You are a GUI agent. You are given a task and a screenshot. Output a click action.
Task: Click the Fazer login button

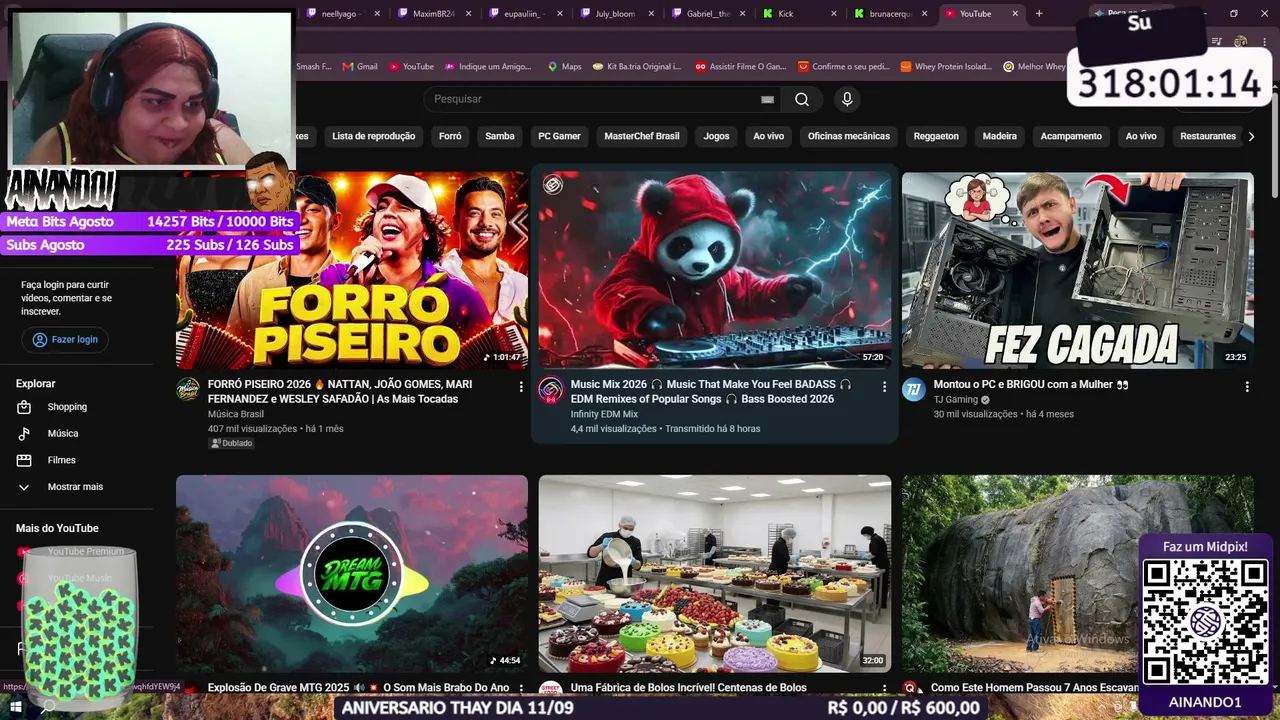(x=65, y=340)
